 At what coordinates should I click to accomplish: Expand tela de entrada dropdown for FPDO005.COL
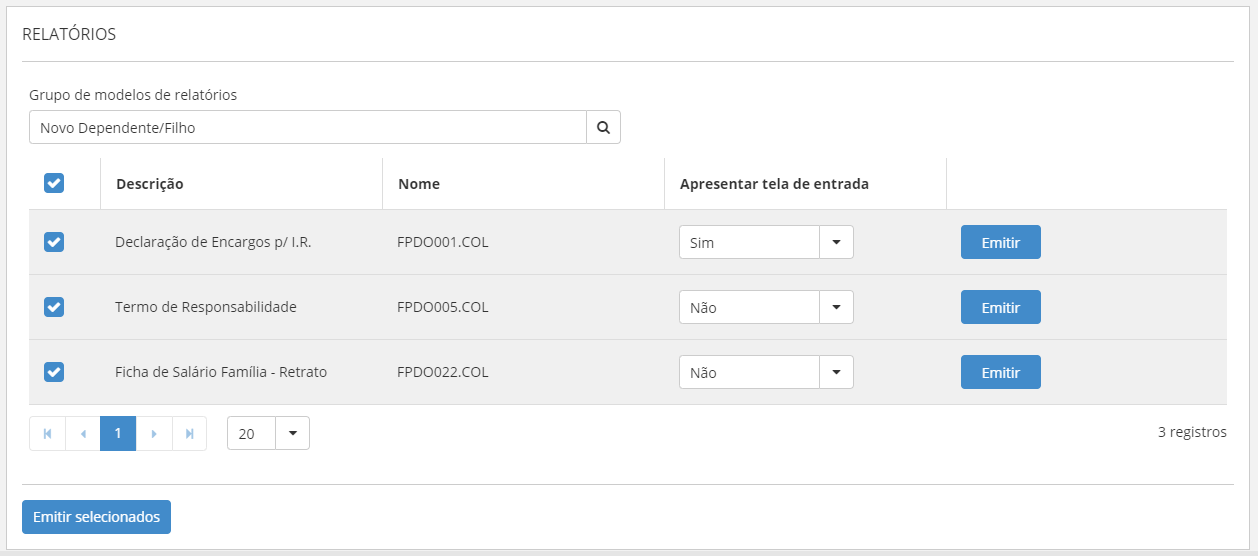point(836,307)
